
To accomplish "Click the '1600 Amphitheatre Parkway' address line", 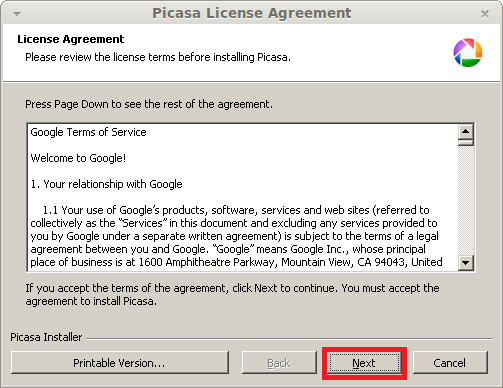I will (x=236, y=262).
